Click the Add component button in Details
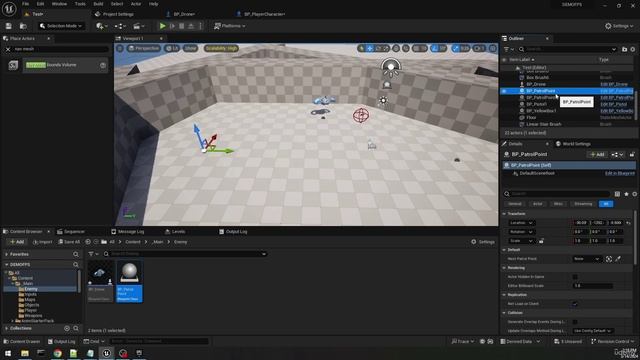This screenshot has width=640, height=360. pos(597,155)
